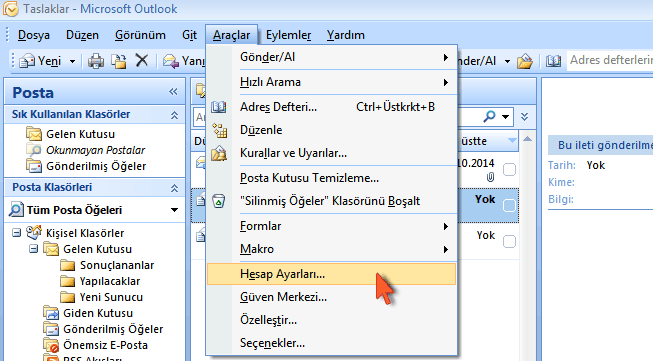The width and height of the screenshot is (653, 361).
Task: Open Seçenekler menu item
Action: click(331, 343)
